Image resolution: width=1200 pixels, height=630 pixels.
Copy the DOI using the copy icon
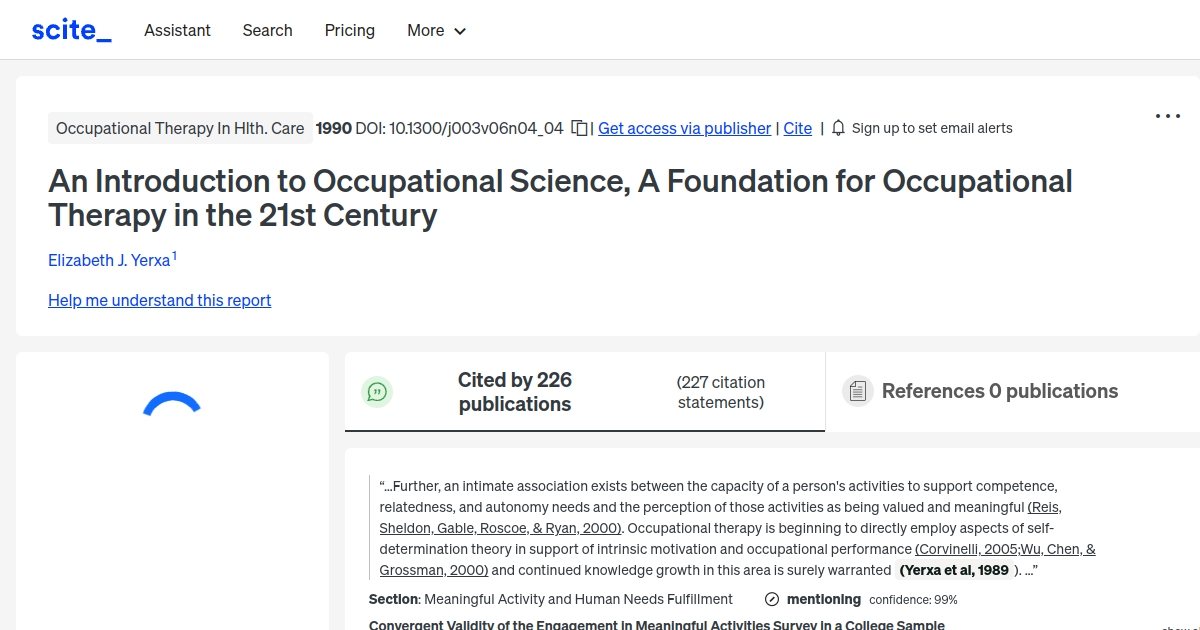click(578, 128)
